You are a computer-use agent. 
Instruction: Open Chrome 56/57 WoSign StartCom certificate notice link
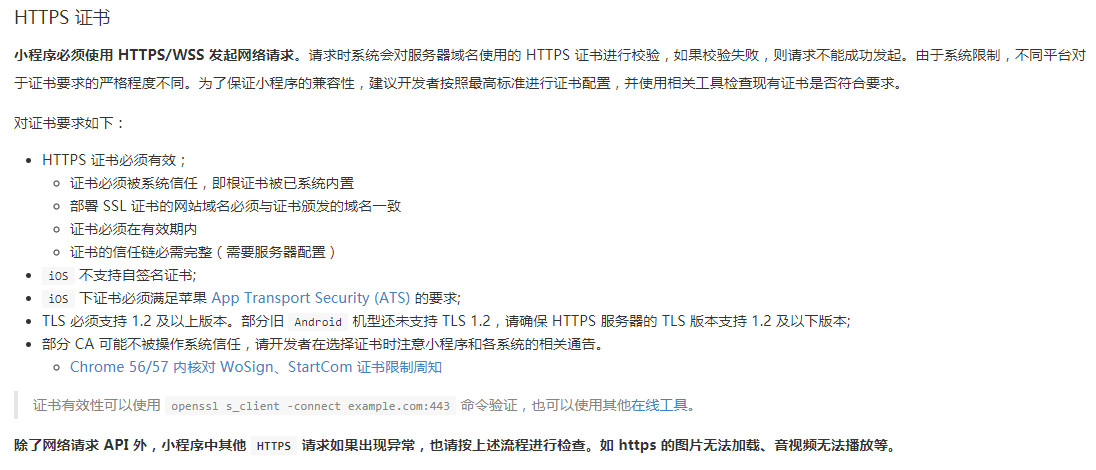click(x=256, y=366)
